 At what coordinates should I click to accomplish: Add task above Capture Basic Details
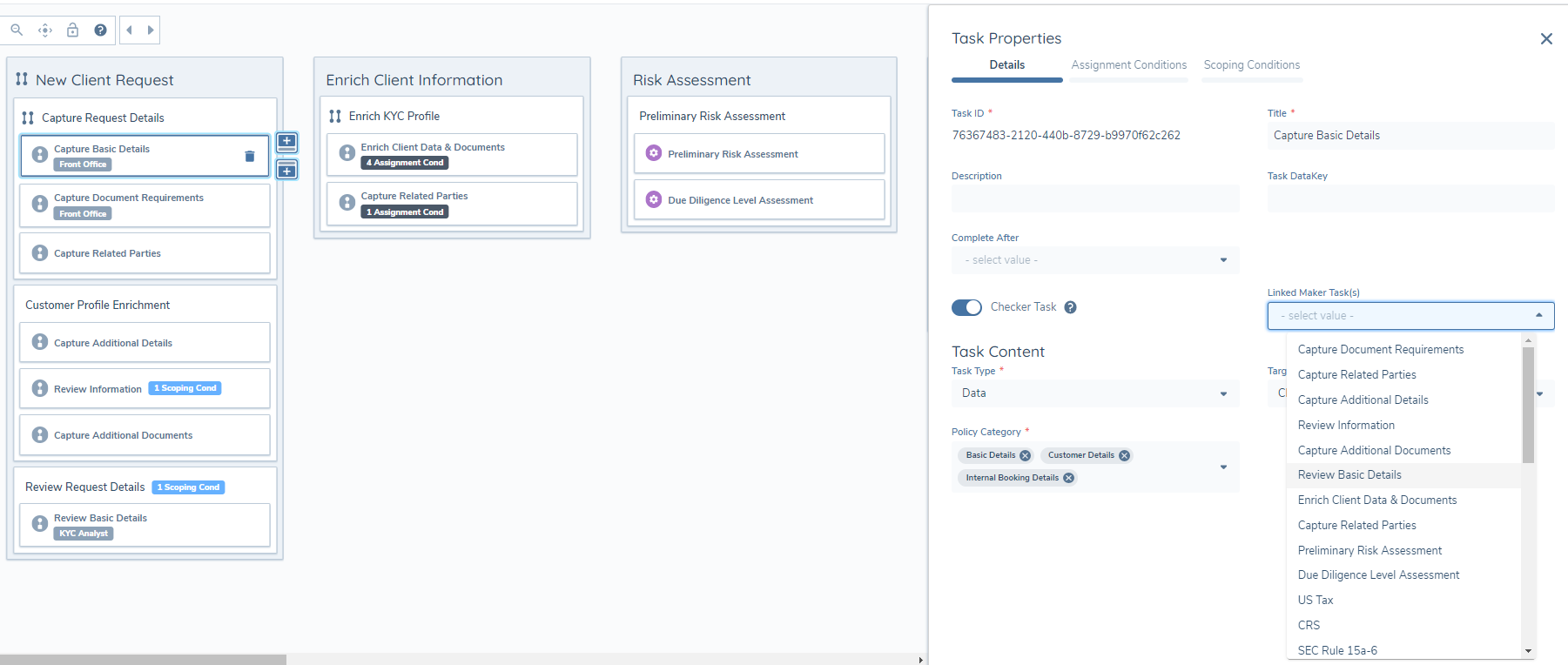pos(286,142)
